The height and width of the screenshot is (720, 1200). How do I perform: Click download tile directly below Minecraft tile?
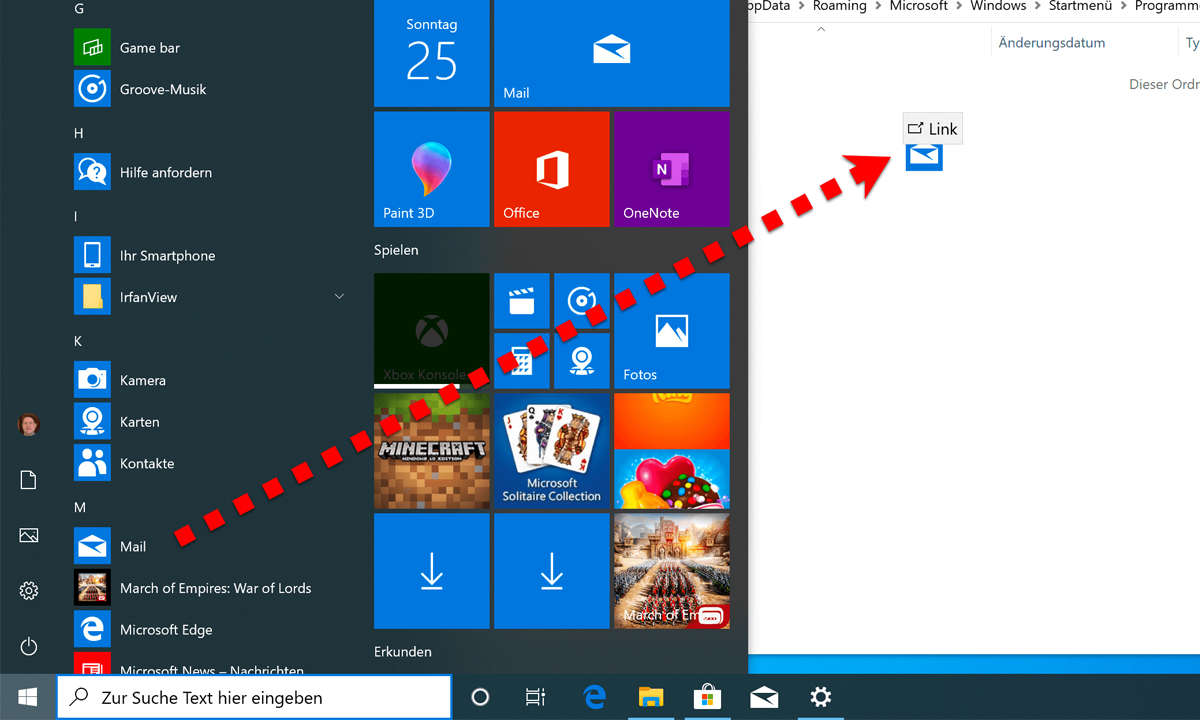(432, 571)
